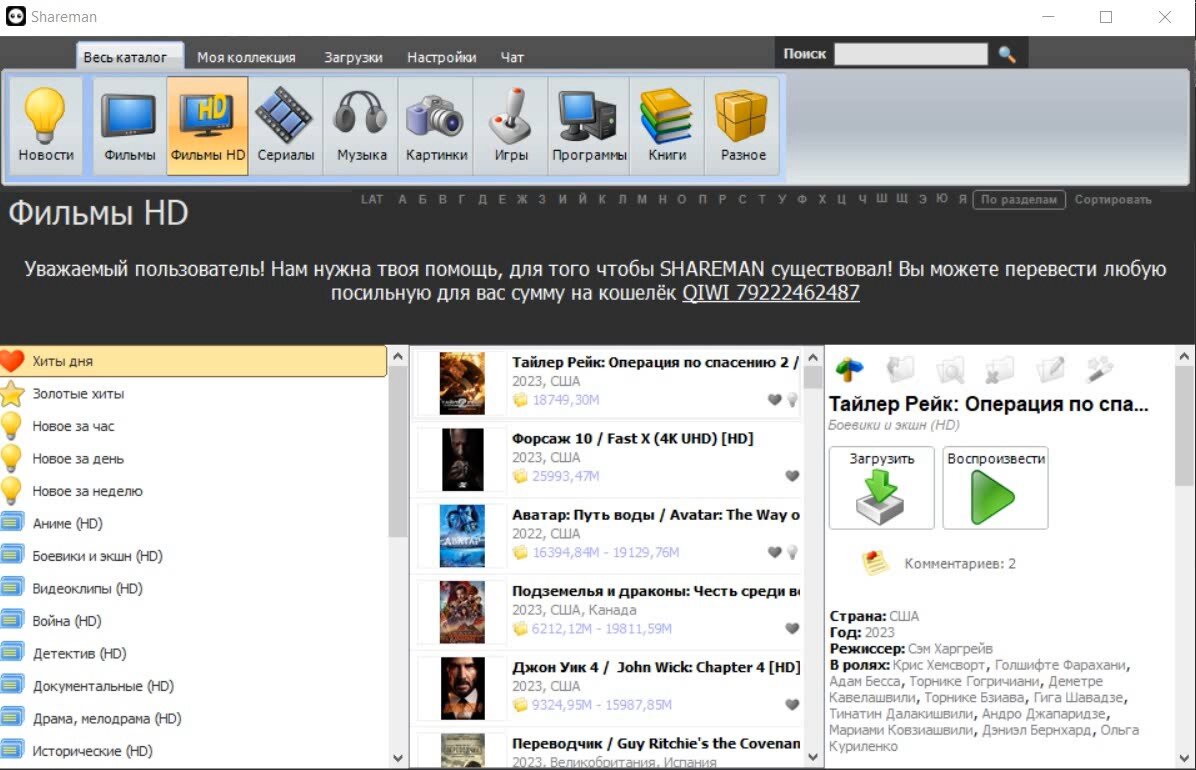The image size is (1196, 770).
Task: Open the Видеоклипы (HD) section
Action: click(193, 588)
